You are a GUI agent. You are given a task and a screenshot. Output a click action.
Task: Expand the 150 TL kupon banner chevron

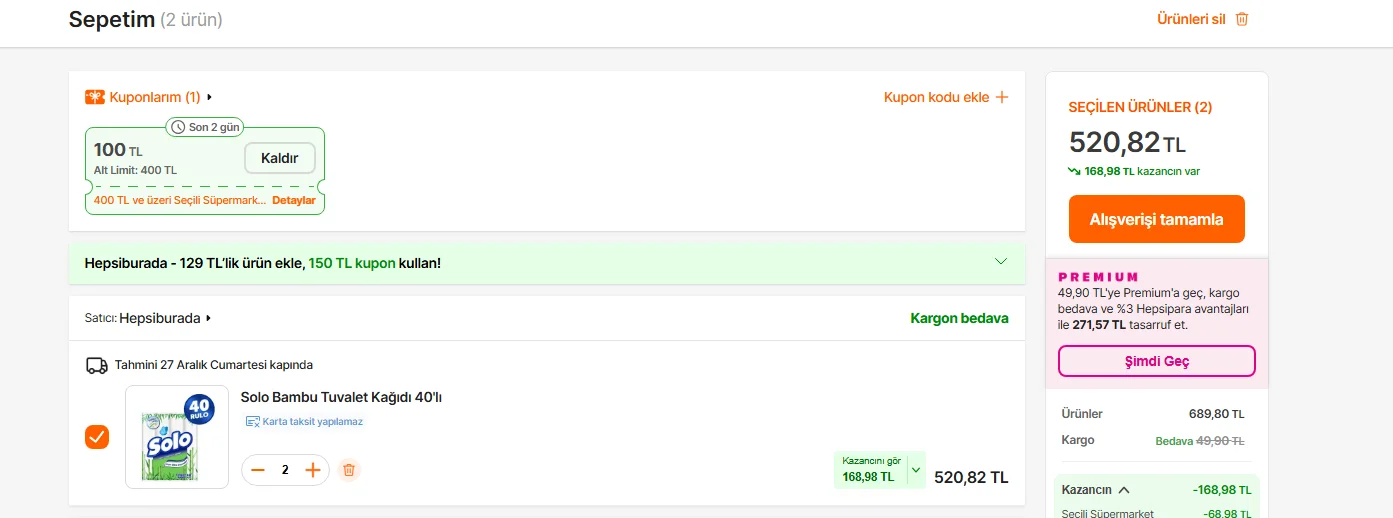[x=1001, y=262]
